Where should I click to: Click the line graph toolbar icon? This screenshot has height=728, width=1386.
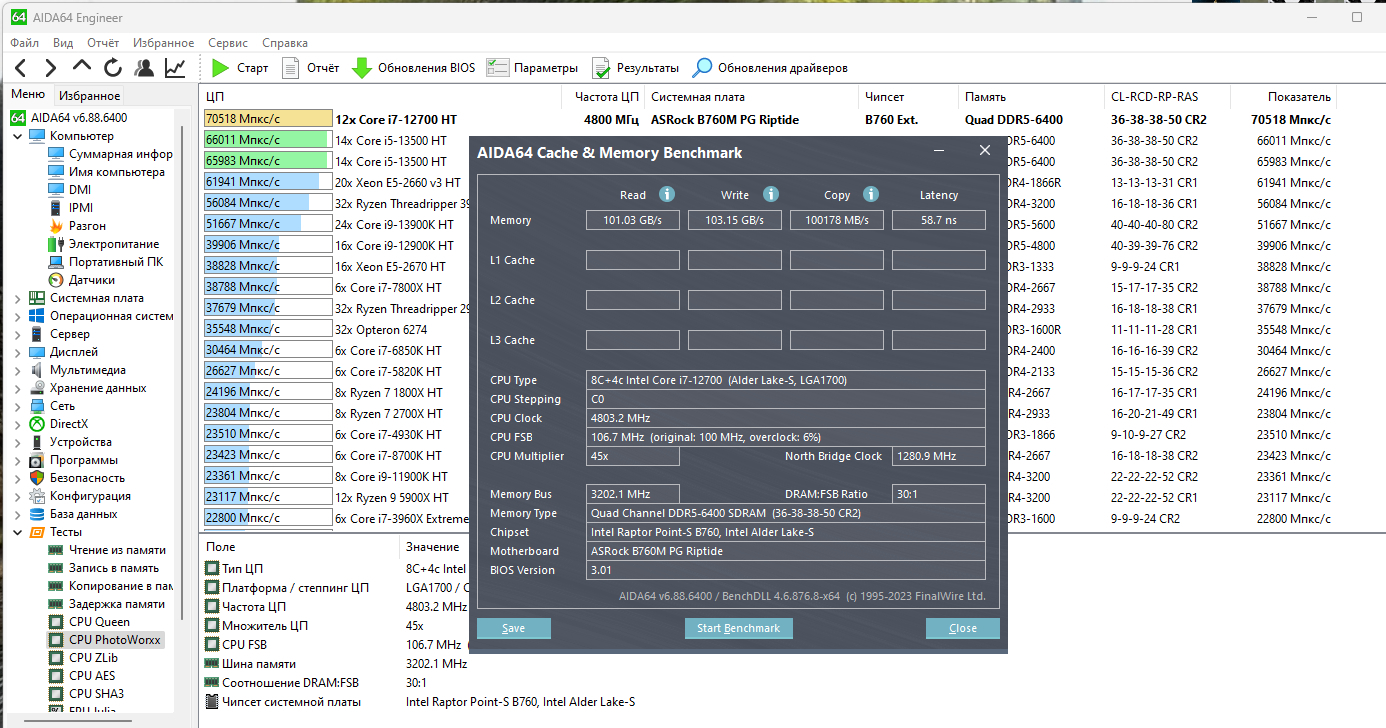(175, 68)
